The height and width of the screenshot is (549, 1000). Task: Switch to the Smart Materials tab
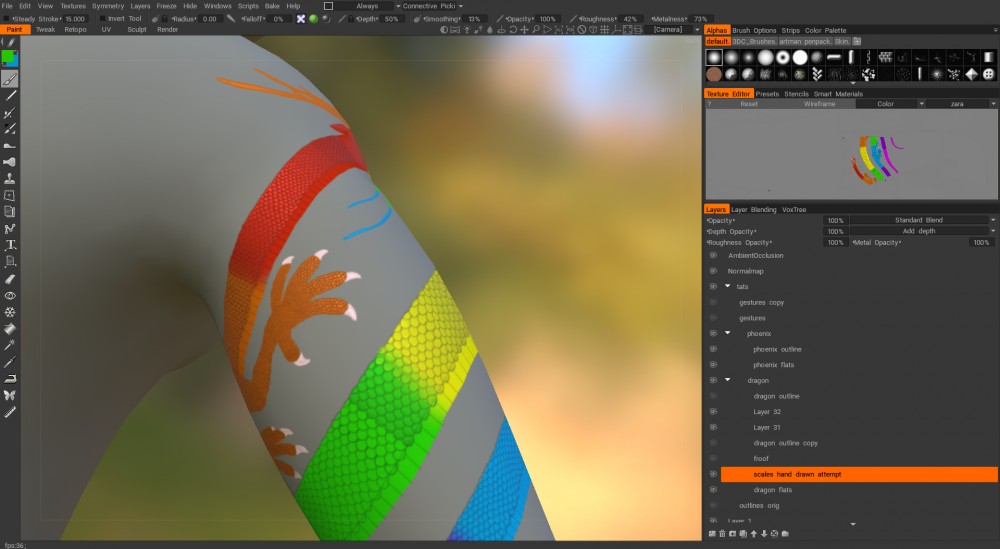coord(838,94)
